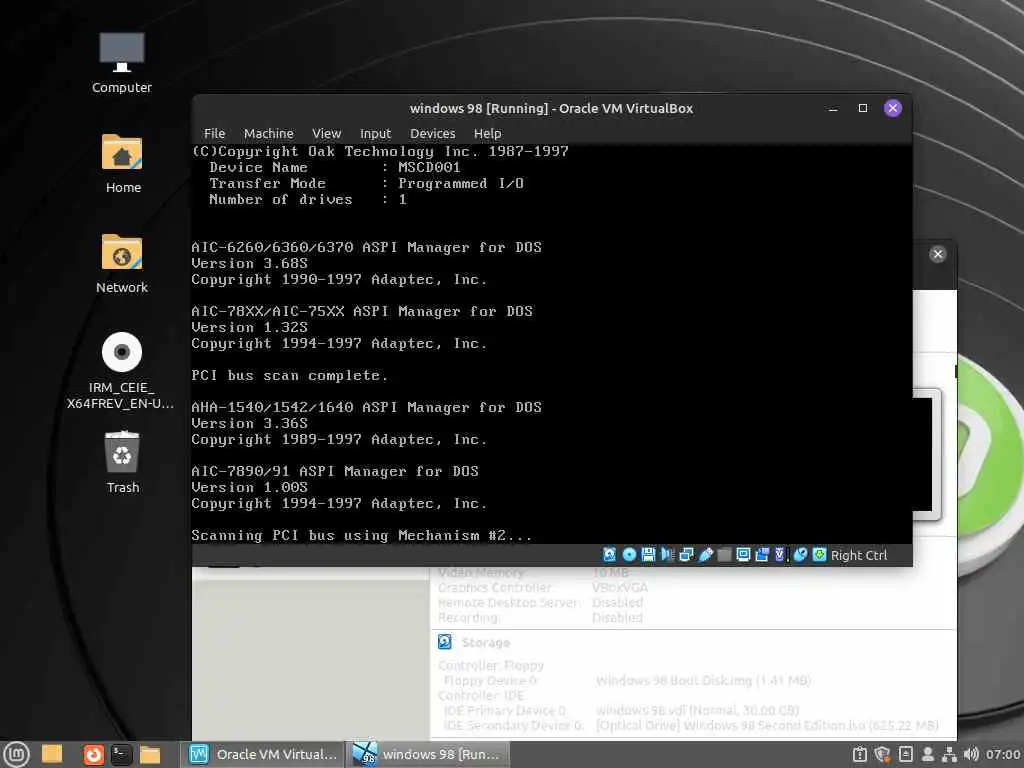Open the Network desktop icon
This screenshot has width=1024, height=768.
[121, 263]
